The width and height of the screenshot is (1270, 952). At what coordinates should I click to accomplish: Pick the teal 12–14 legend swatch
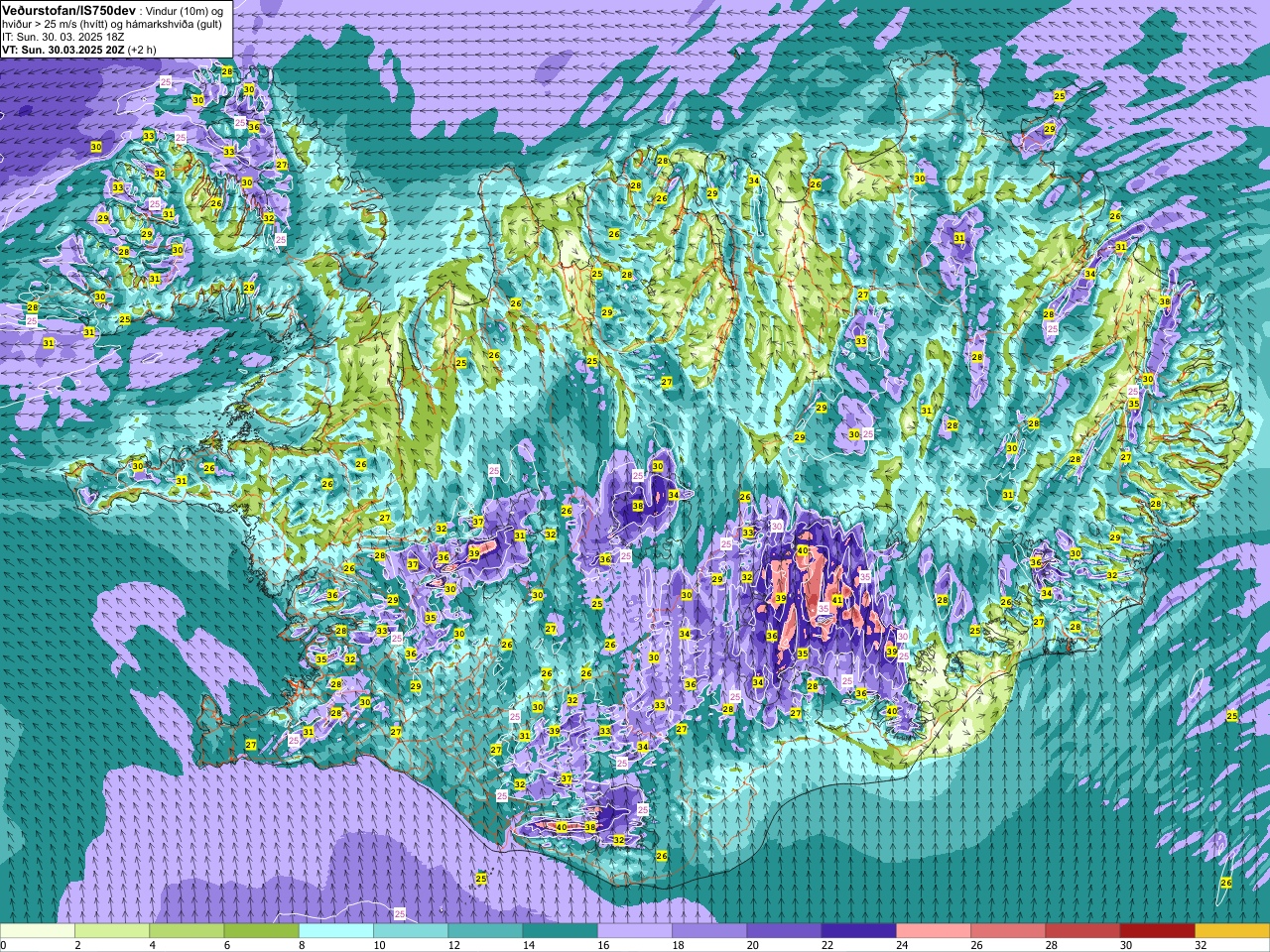tap(485, 931)
